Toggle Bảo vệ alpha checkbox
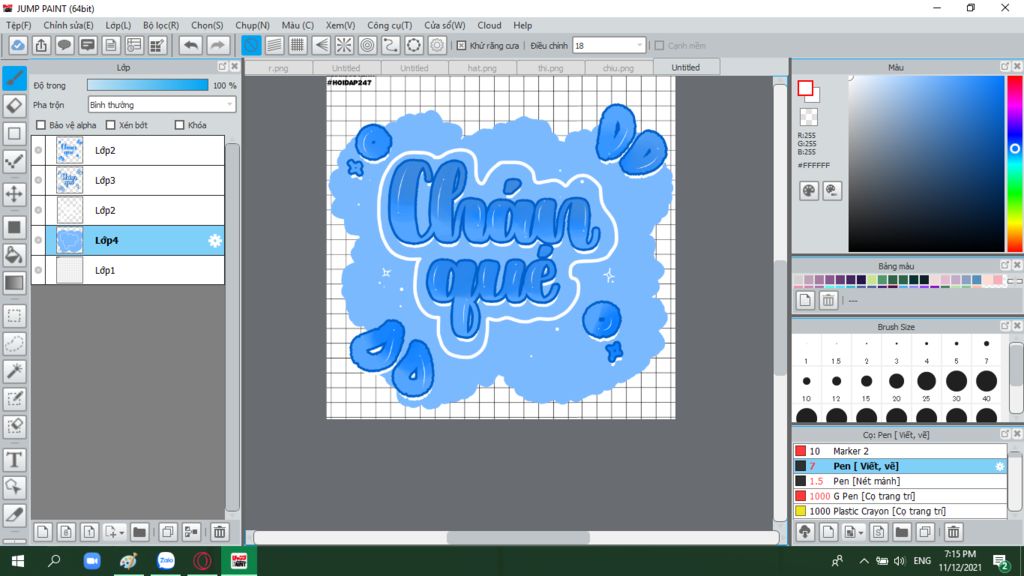The width and height of the screenshot is (1024, 576). (x=41, y=125)
